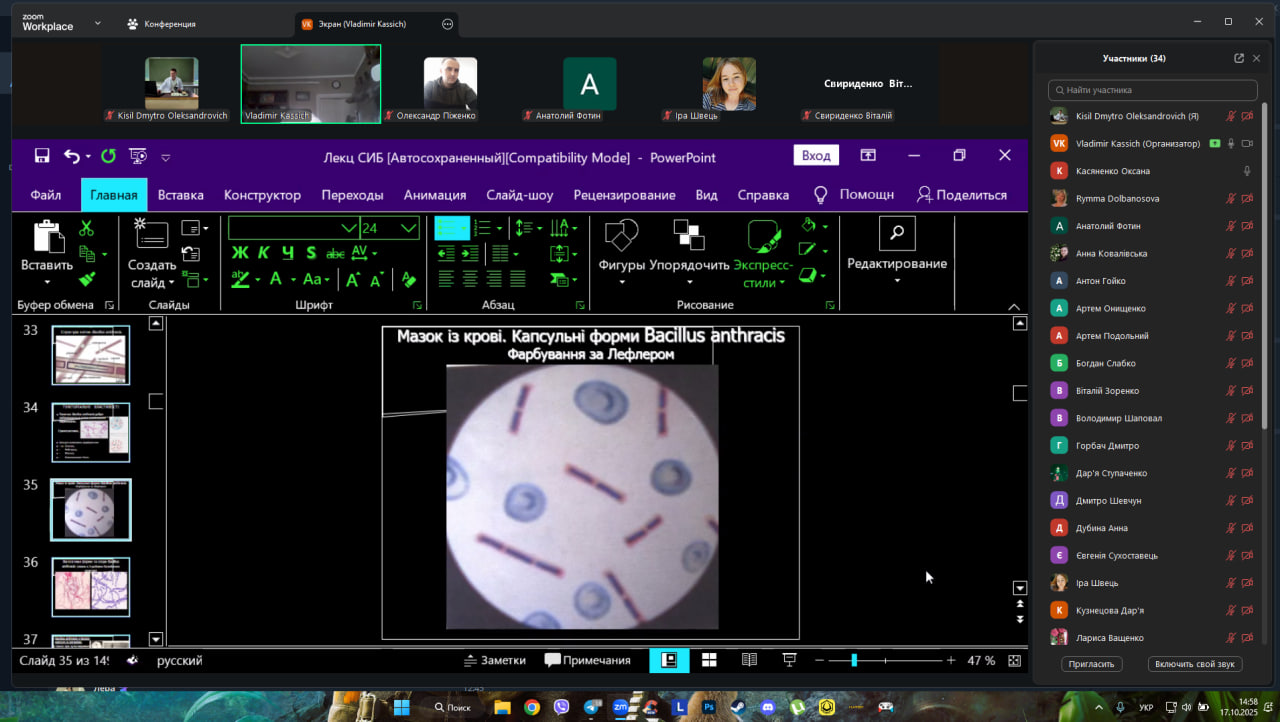Screen dimensions: 1280x722
Task: Click Steam icon in Windows taskbar
Action: 738,707
